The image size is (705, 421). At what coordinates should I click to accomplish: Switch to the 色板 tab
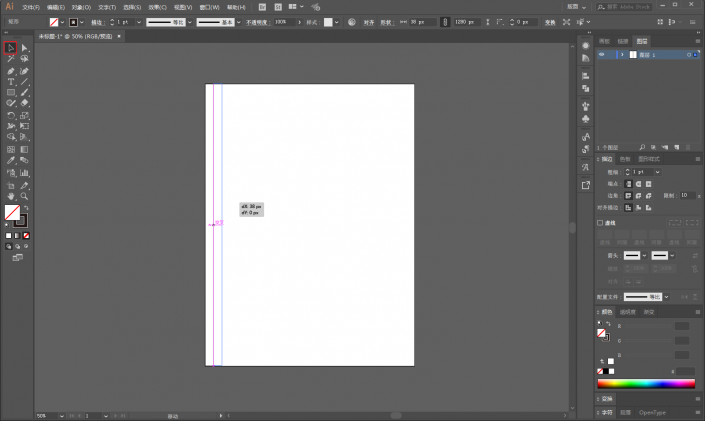click(625, 159)
